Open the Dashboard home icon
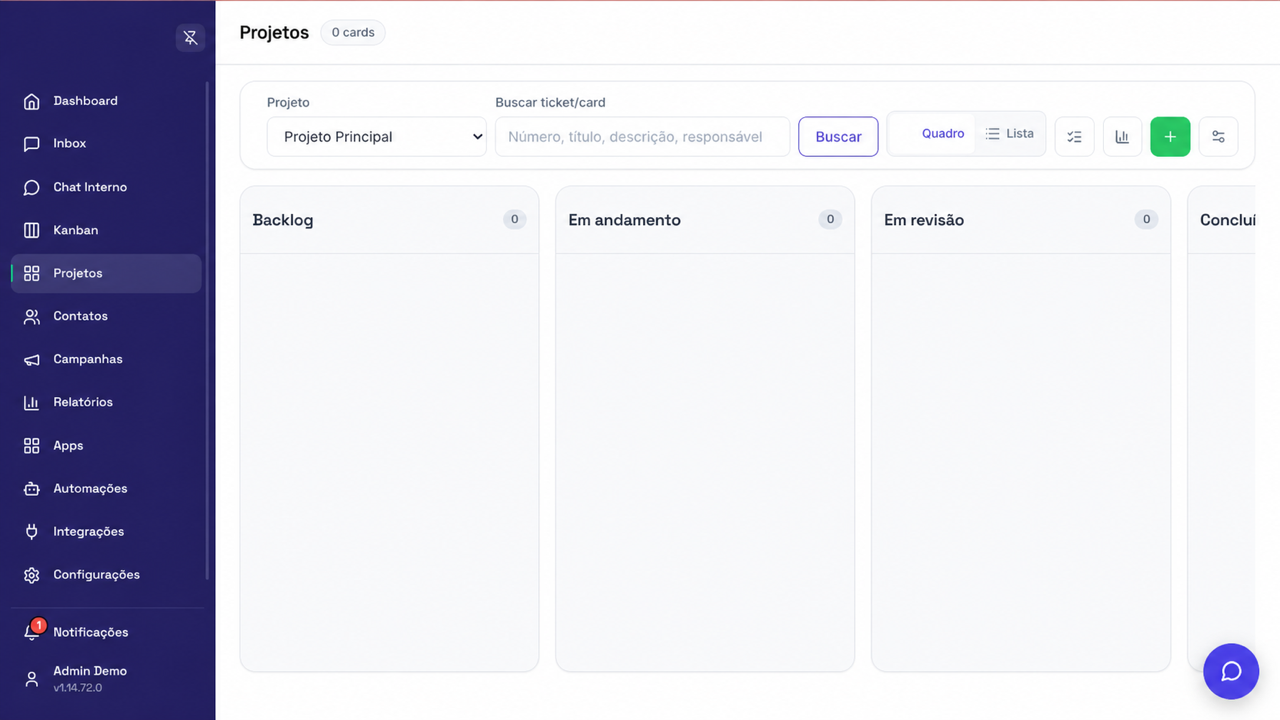 click(32, 101)
